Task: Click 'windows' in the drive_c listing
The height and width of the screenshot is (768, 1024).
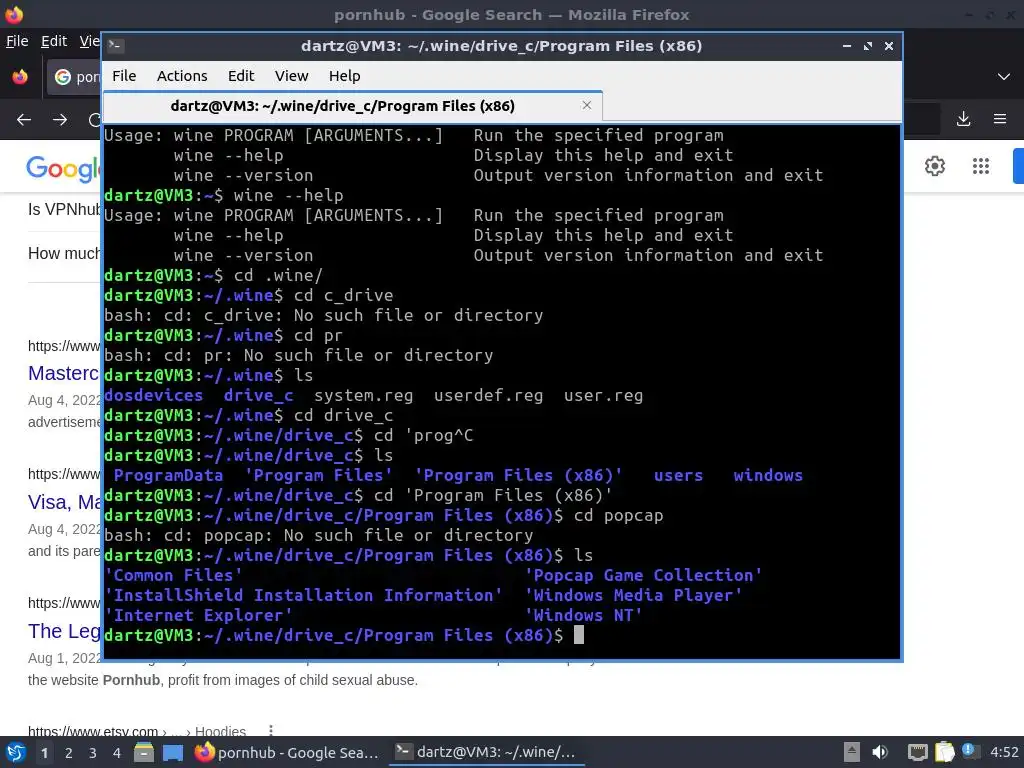Action: 768,475
